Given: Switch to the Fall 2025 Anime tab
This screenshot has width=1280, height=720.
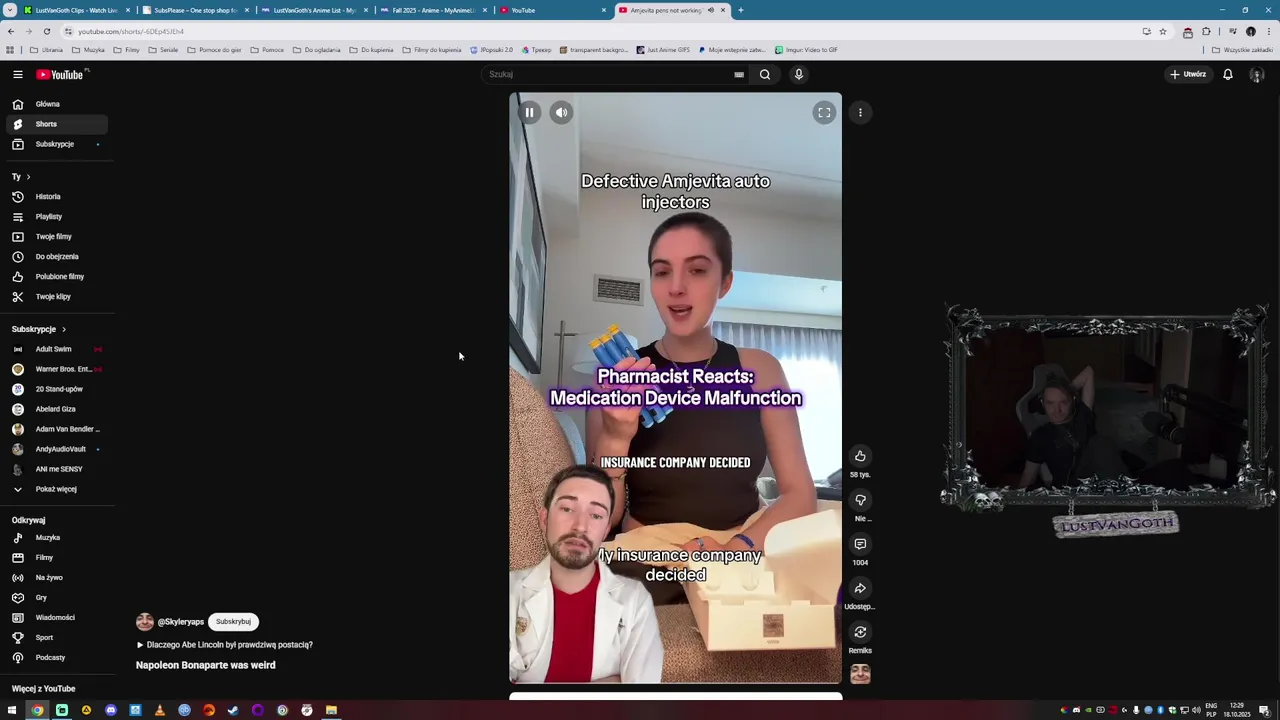Looking at the screenshot, I should click(433, 10).
